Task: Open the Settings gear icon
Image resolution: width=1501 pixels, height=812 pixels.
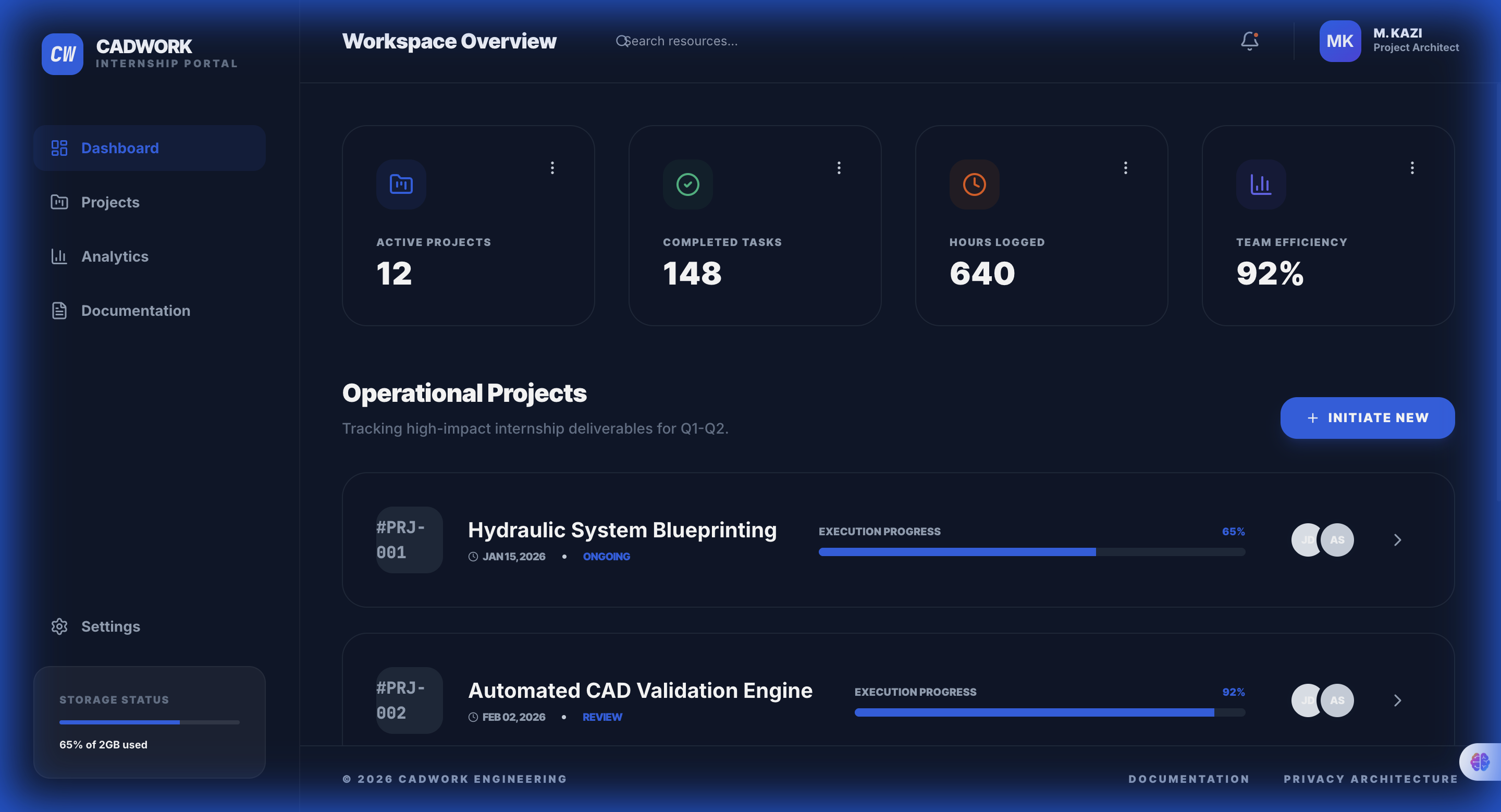Action: point(59,626)
